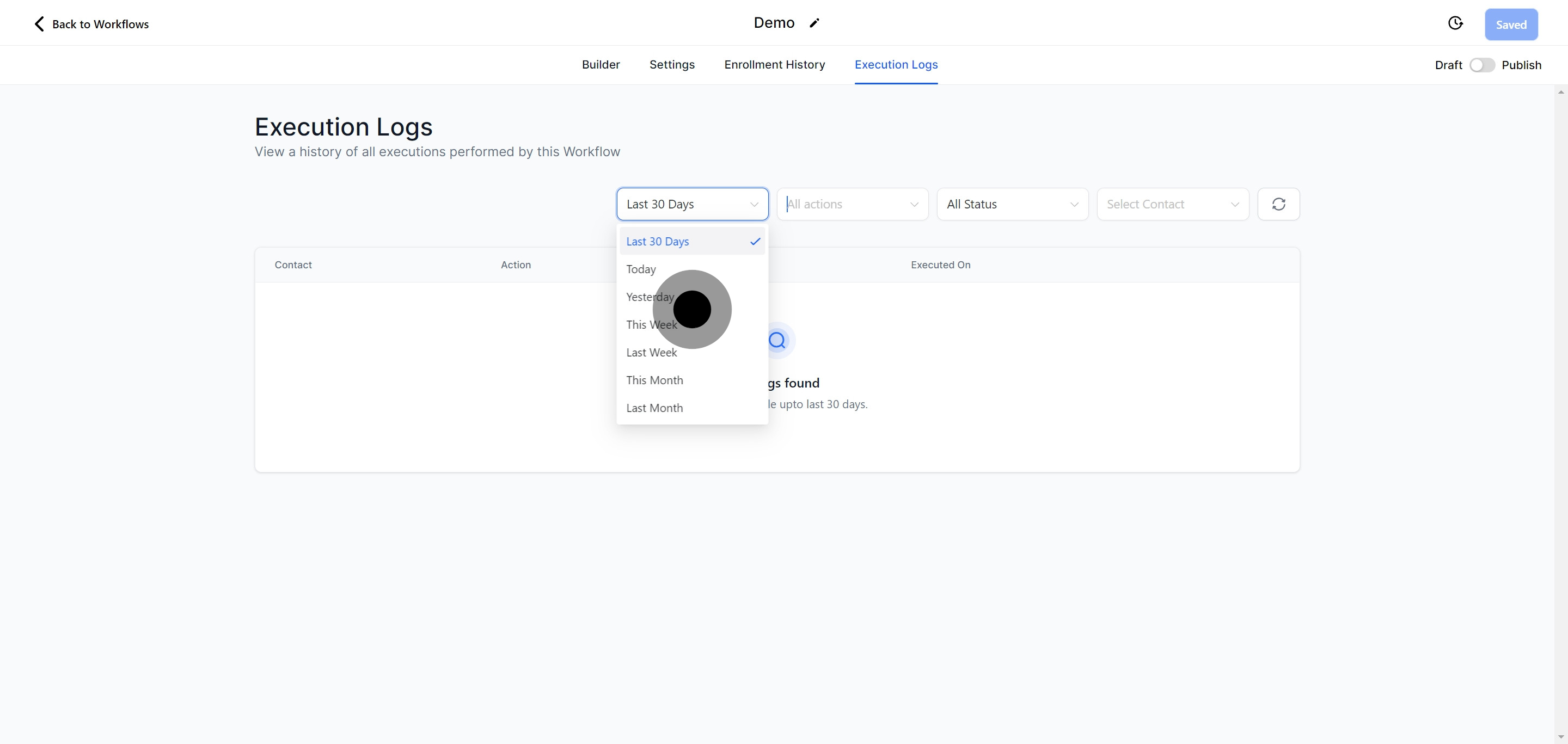Open the version history clock icon
Screen dimensions: 1568x744
pos(1455,23)
